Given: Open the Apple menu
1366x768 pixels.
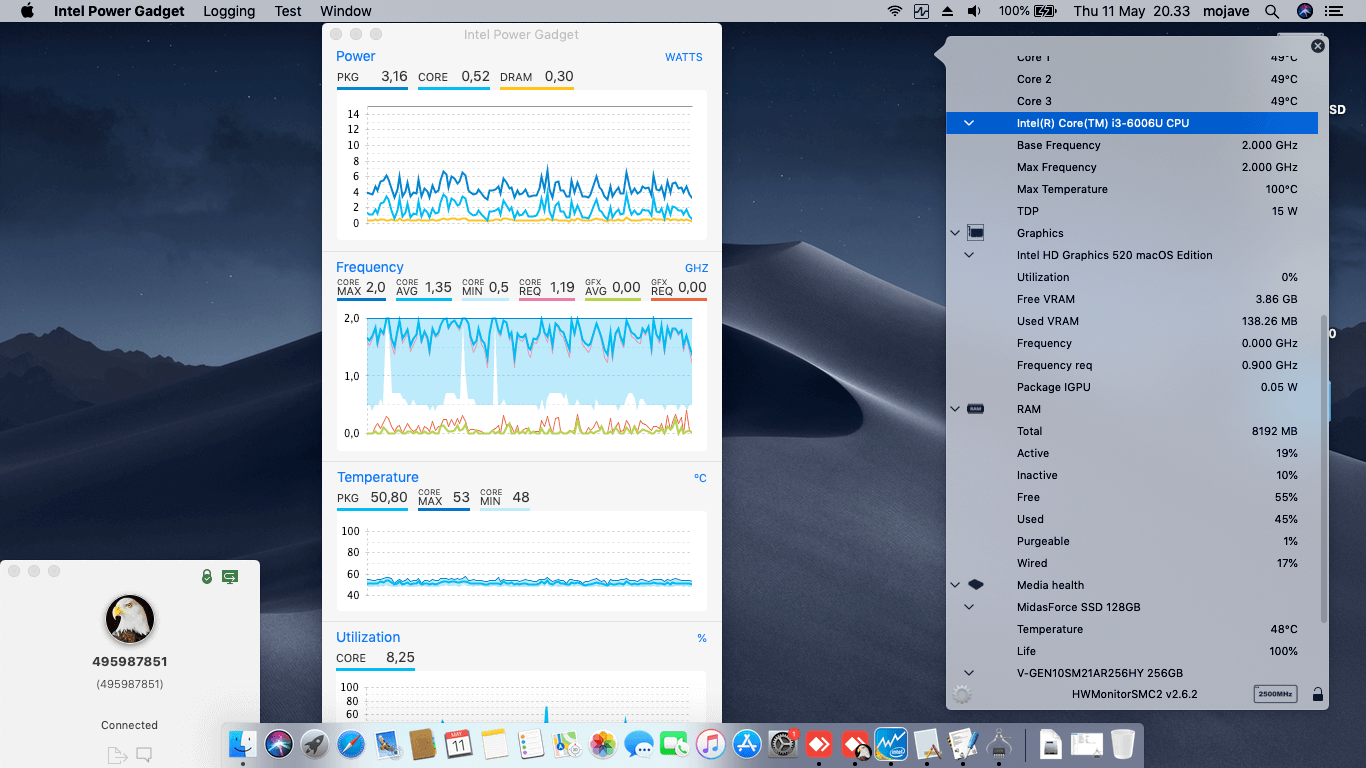Looking at the screenshot, I should coord(27,11).
